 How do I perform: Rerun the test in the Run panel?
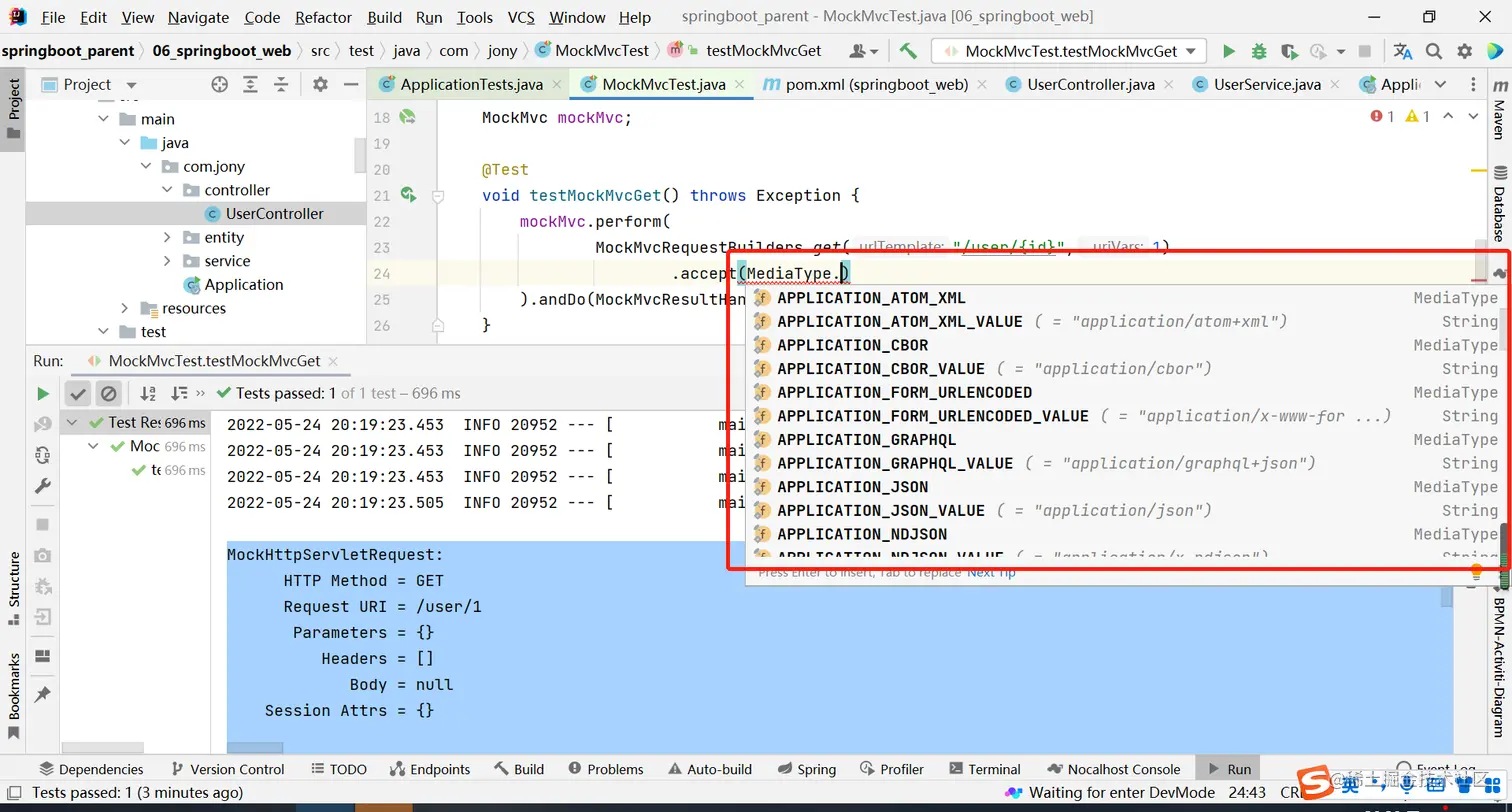(x=43, y=393)
